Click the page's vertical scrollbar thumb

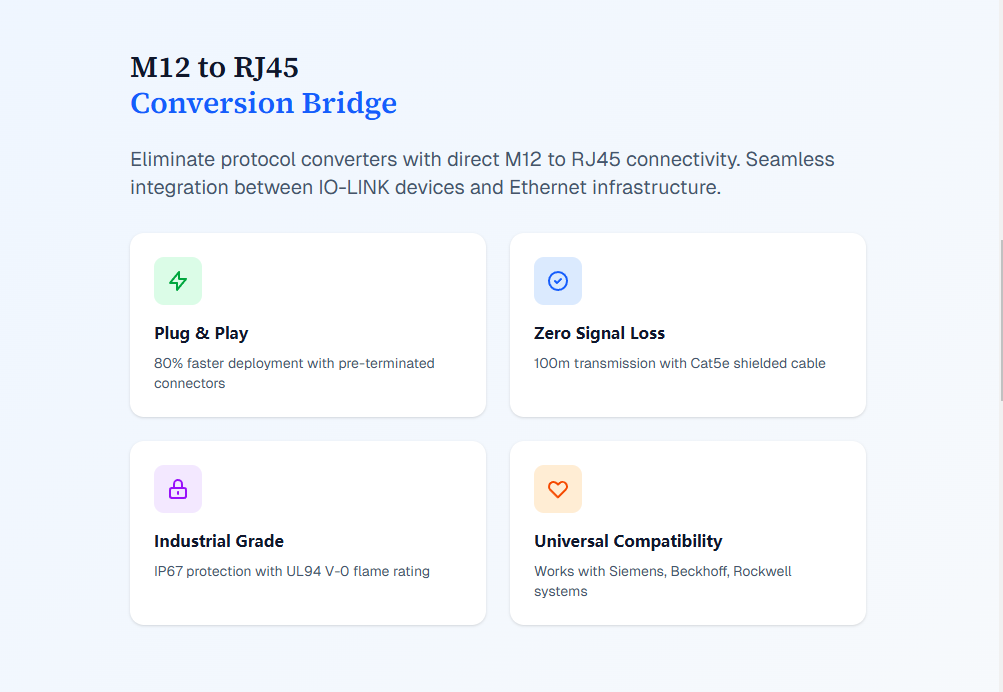(x=1000, y=320)
